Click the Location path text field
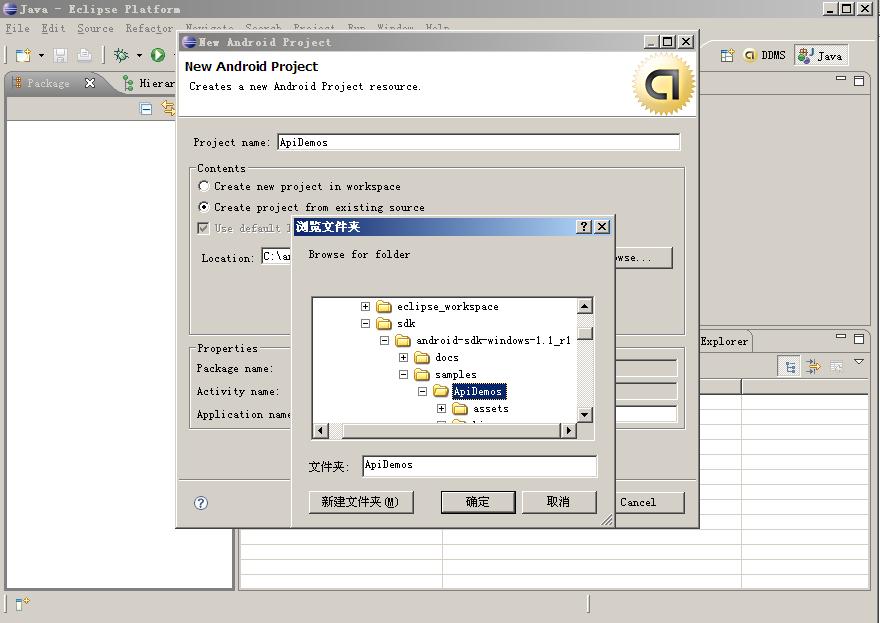This screenshot has height=623, width=880. click(x=277, y=257)
